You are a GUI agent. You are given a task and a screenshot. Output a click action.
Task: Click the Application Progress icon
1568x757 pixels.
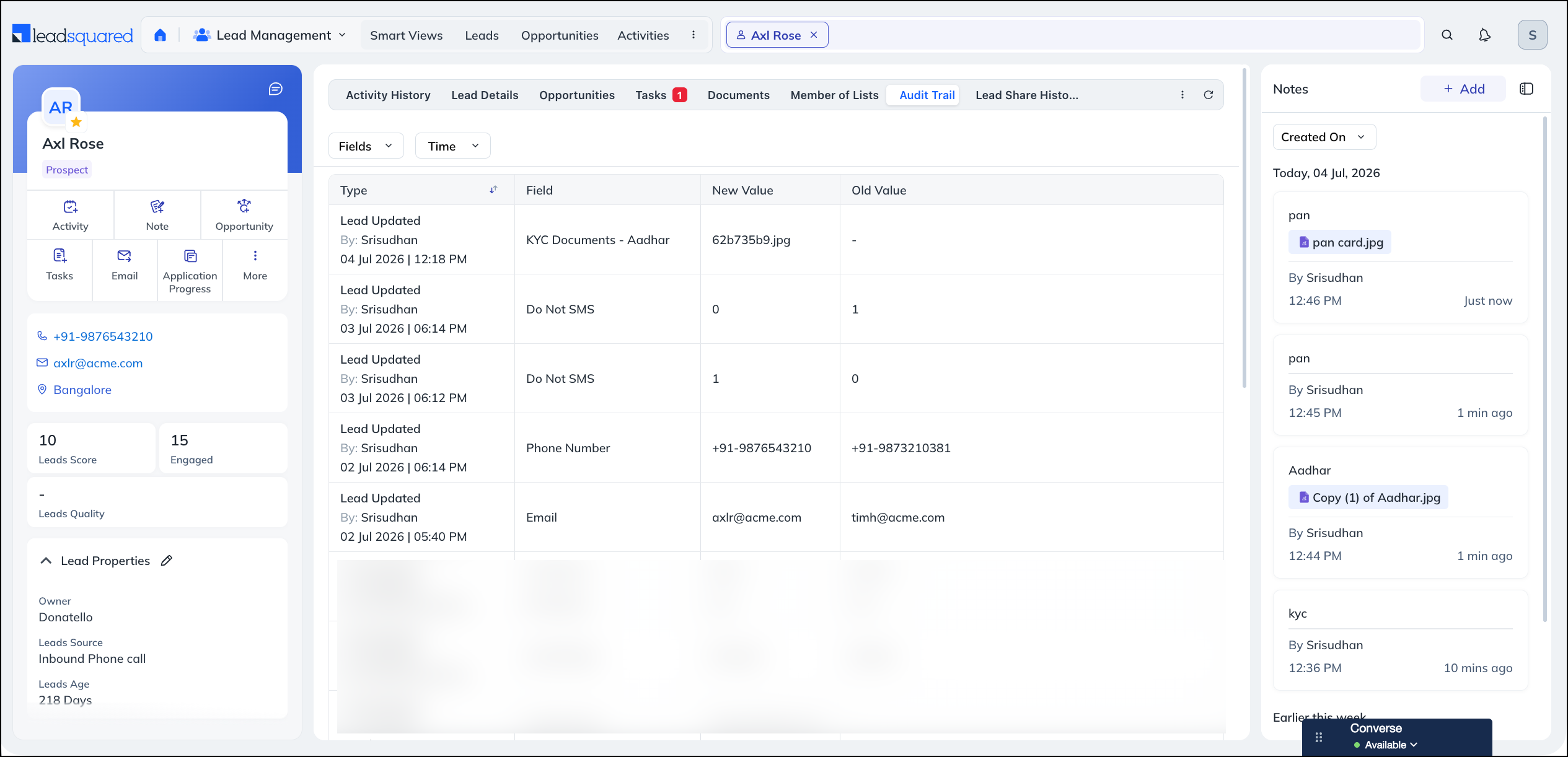click(190, 256)
